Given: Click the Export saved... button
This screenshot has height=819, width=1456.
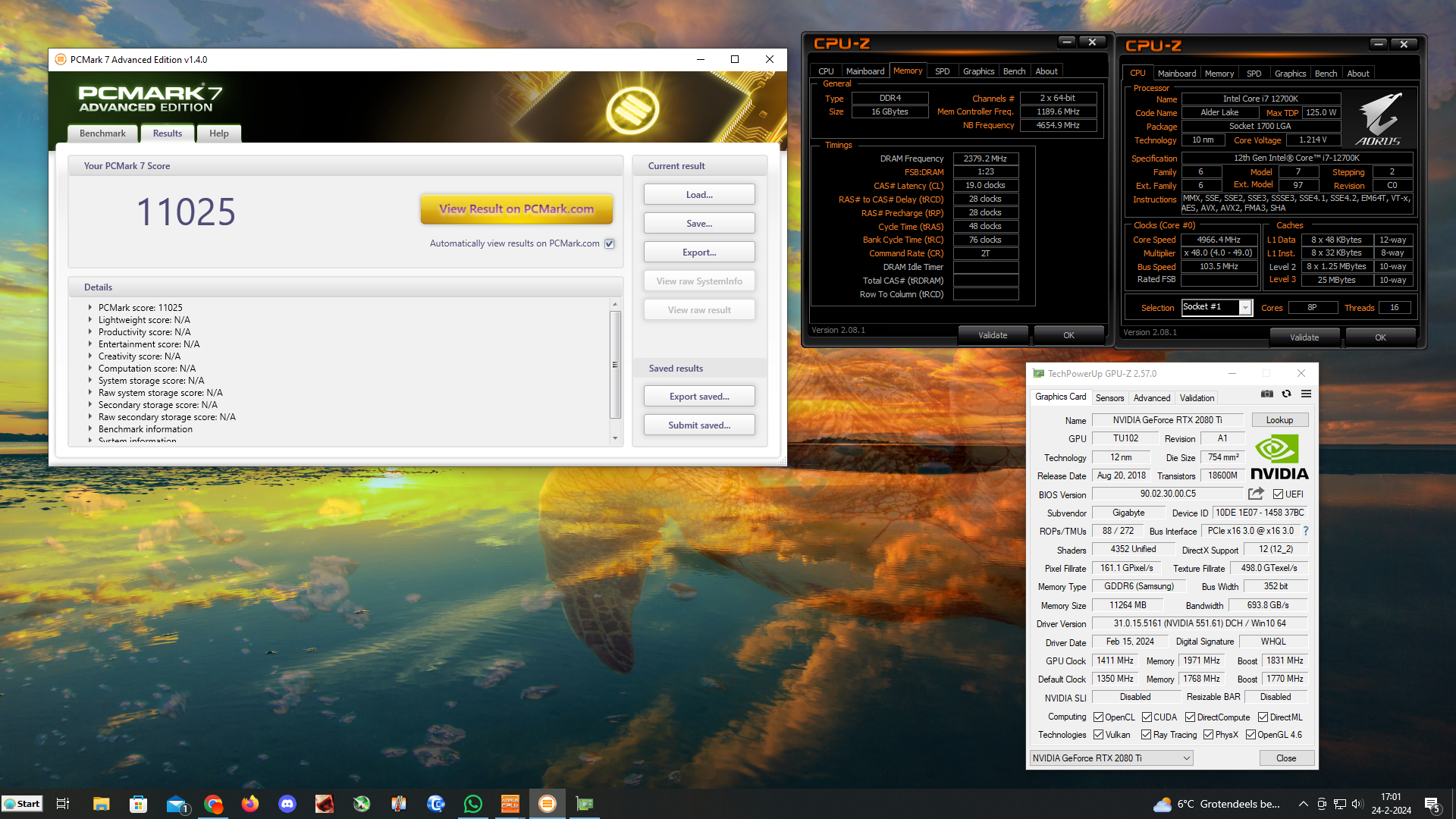Looking at the screenshot, I should [699, 397].
